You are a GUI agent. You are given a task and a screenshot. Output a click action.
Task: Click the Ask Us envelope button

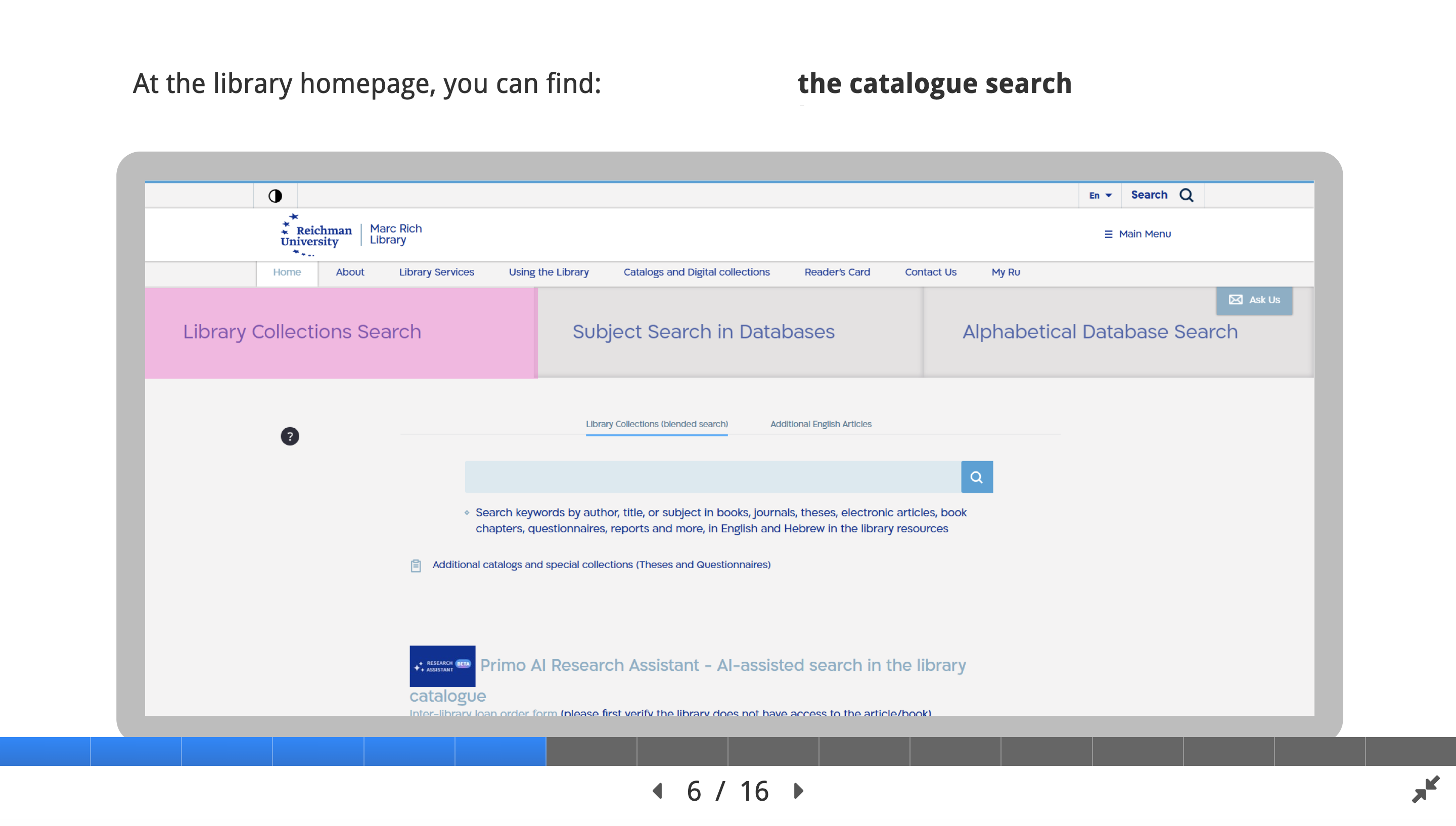1254,300
